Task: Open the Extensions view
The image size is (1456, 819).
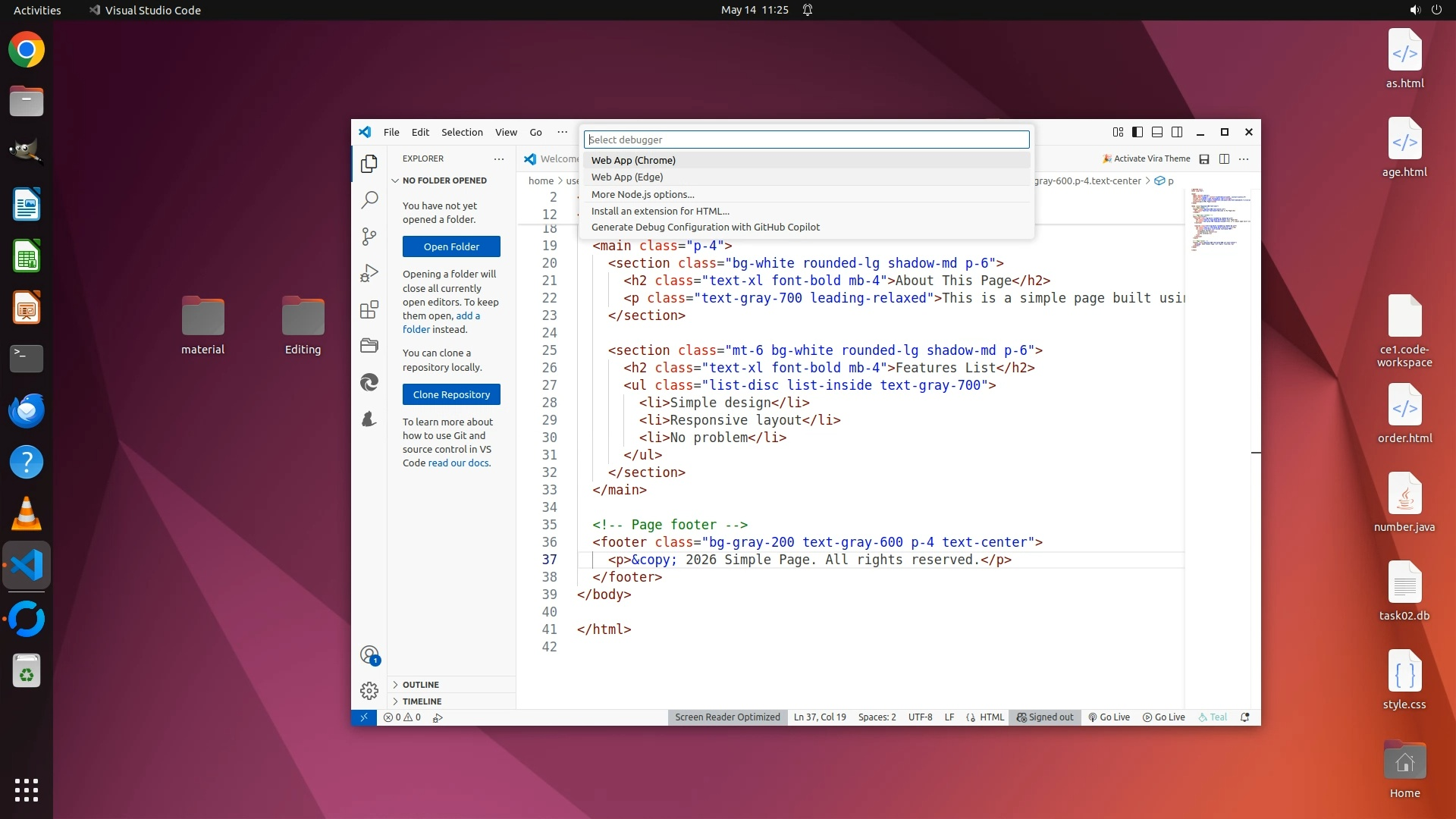Action: 369,309
